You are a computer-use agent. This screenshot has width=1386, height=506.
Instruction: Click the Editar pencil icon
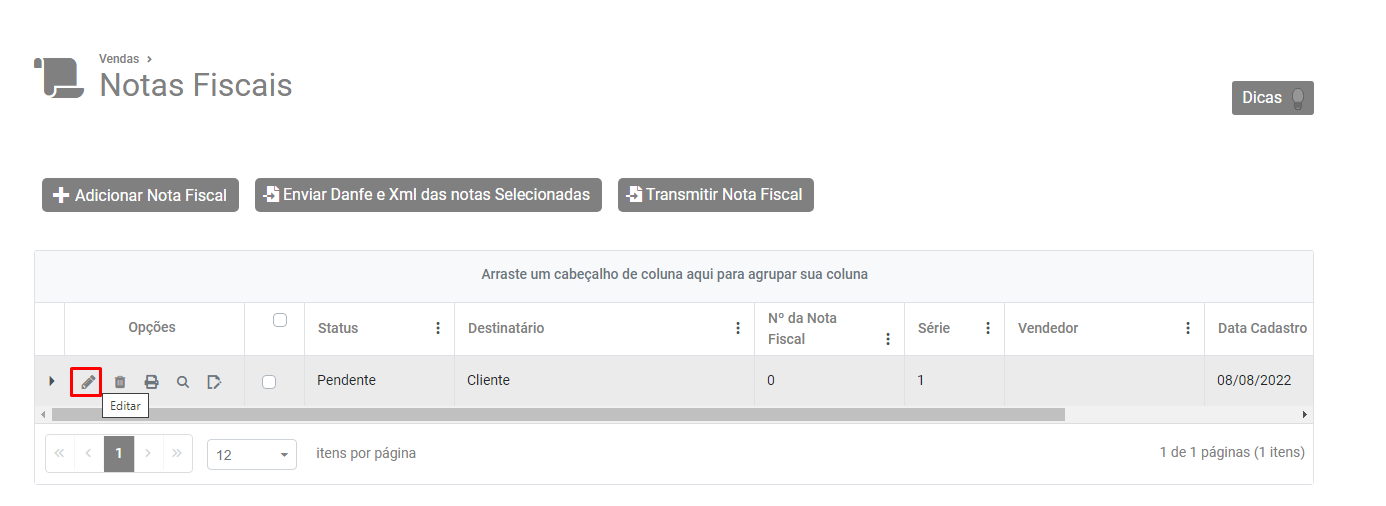(87, 381)
